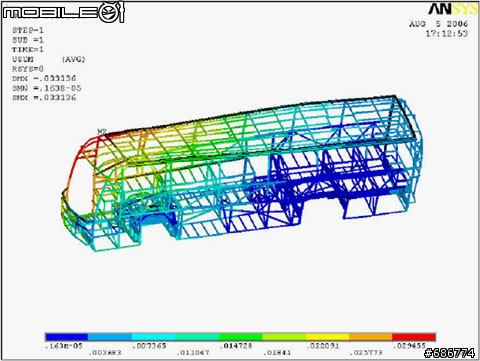Click the SMN =.163E-05 value
Image resolution: width=480 pixels, height=361 pixels.
point(47,88)
